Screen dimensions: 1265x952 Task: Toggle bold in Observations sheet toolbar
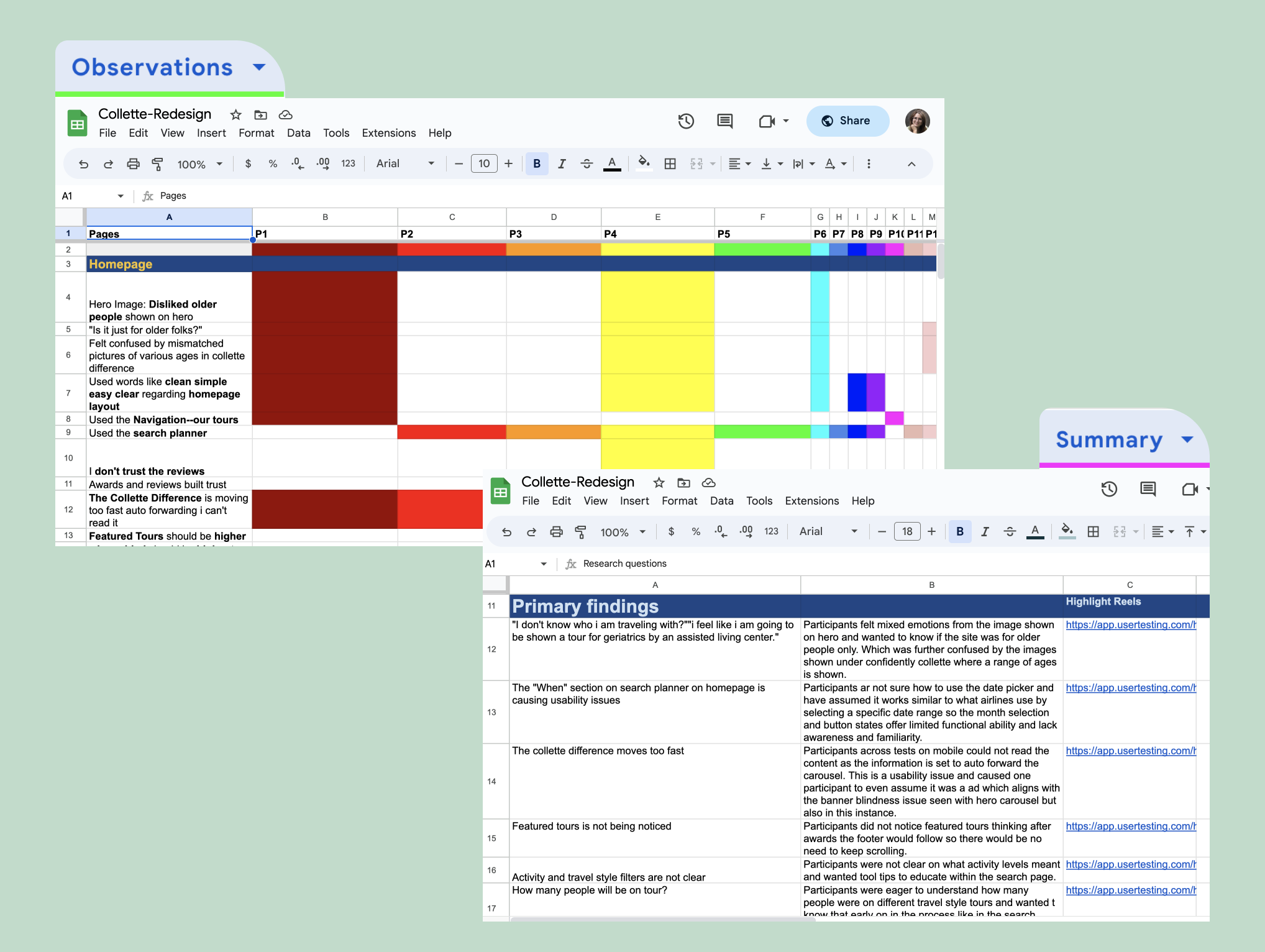(537, 163)
